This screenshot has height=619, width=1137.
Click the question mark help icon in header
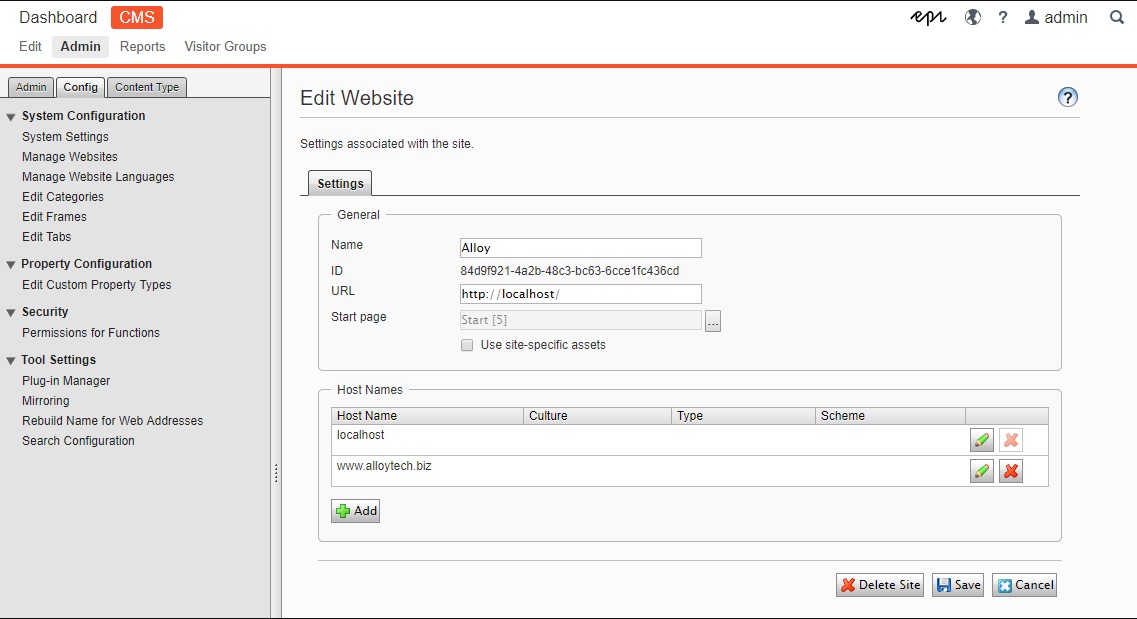(1002, 18)
